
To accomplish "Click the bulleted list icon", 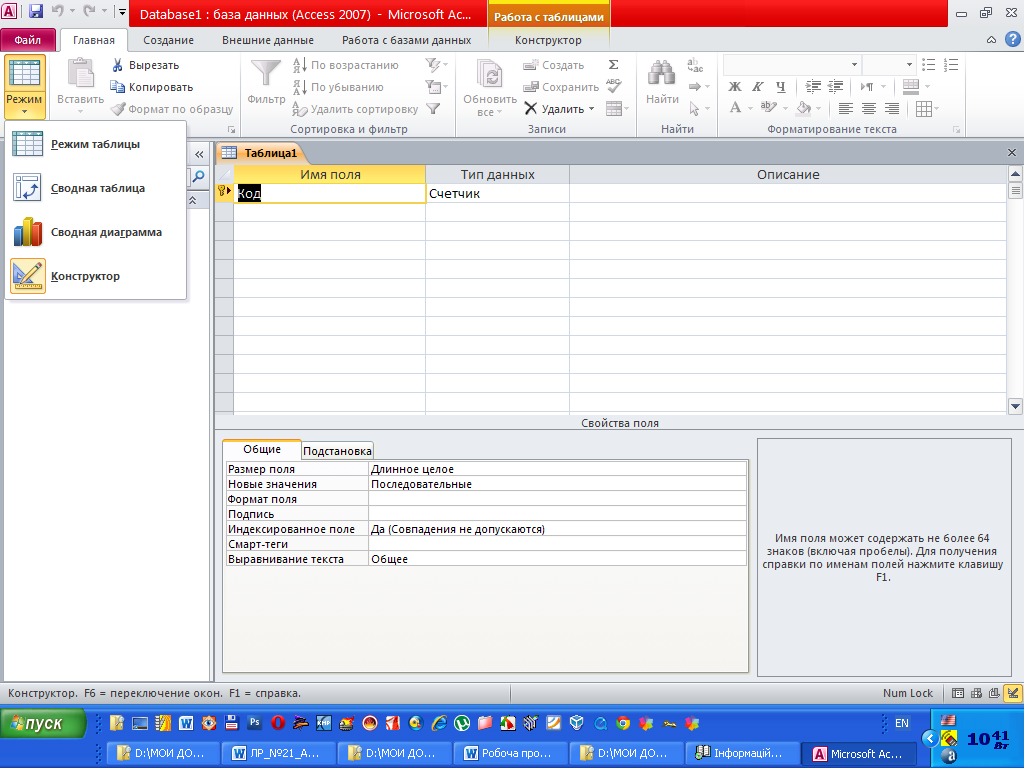I will 928,65.
